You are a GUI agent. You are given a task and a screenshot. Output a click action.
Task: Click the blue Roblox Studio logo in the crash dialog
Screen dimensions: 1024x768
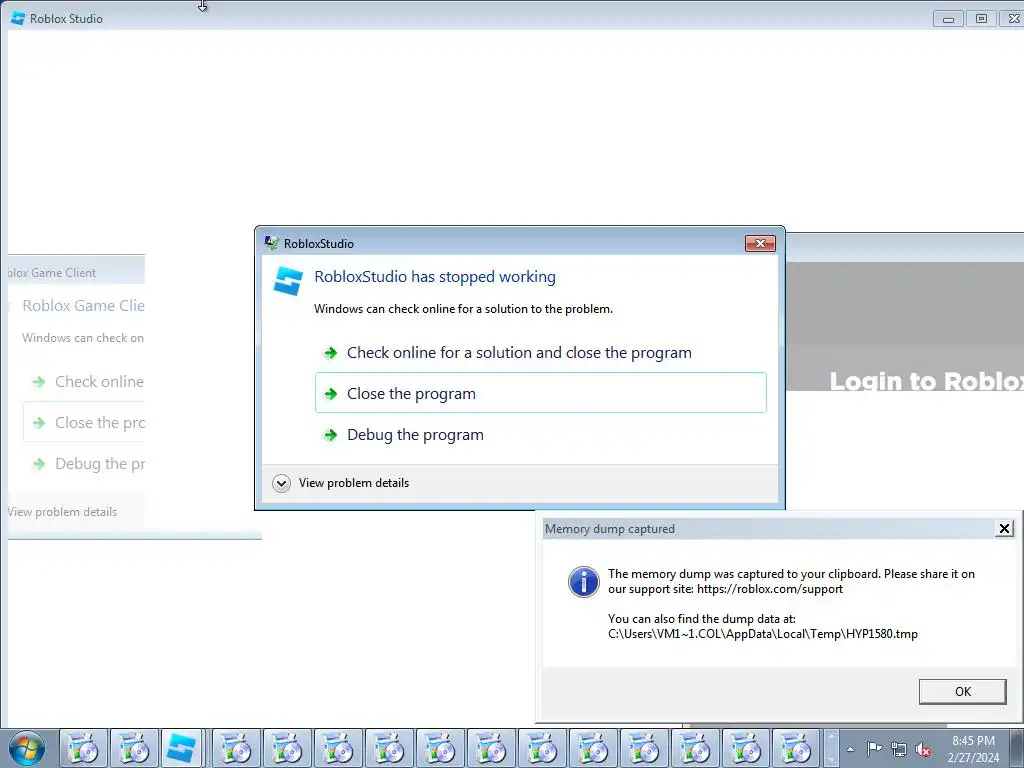coord(288,281)
